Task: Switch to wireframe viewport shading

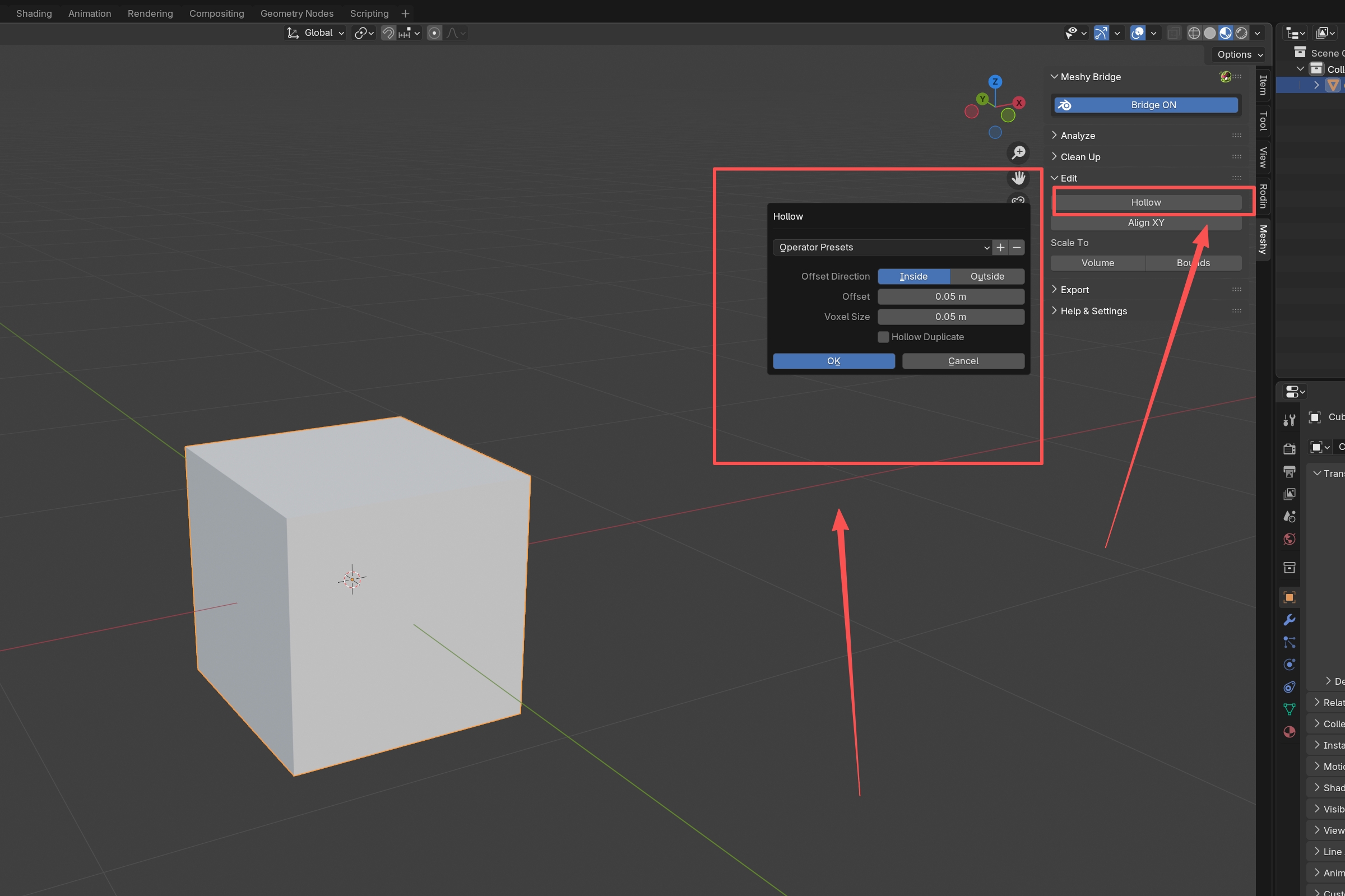Action: pyautogui.click(x=1194, y=33)
